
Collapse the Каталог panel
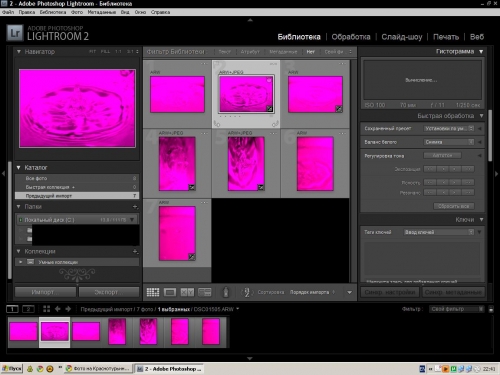[19, 167]
